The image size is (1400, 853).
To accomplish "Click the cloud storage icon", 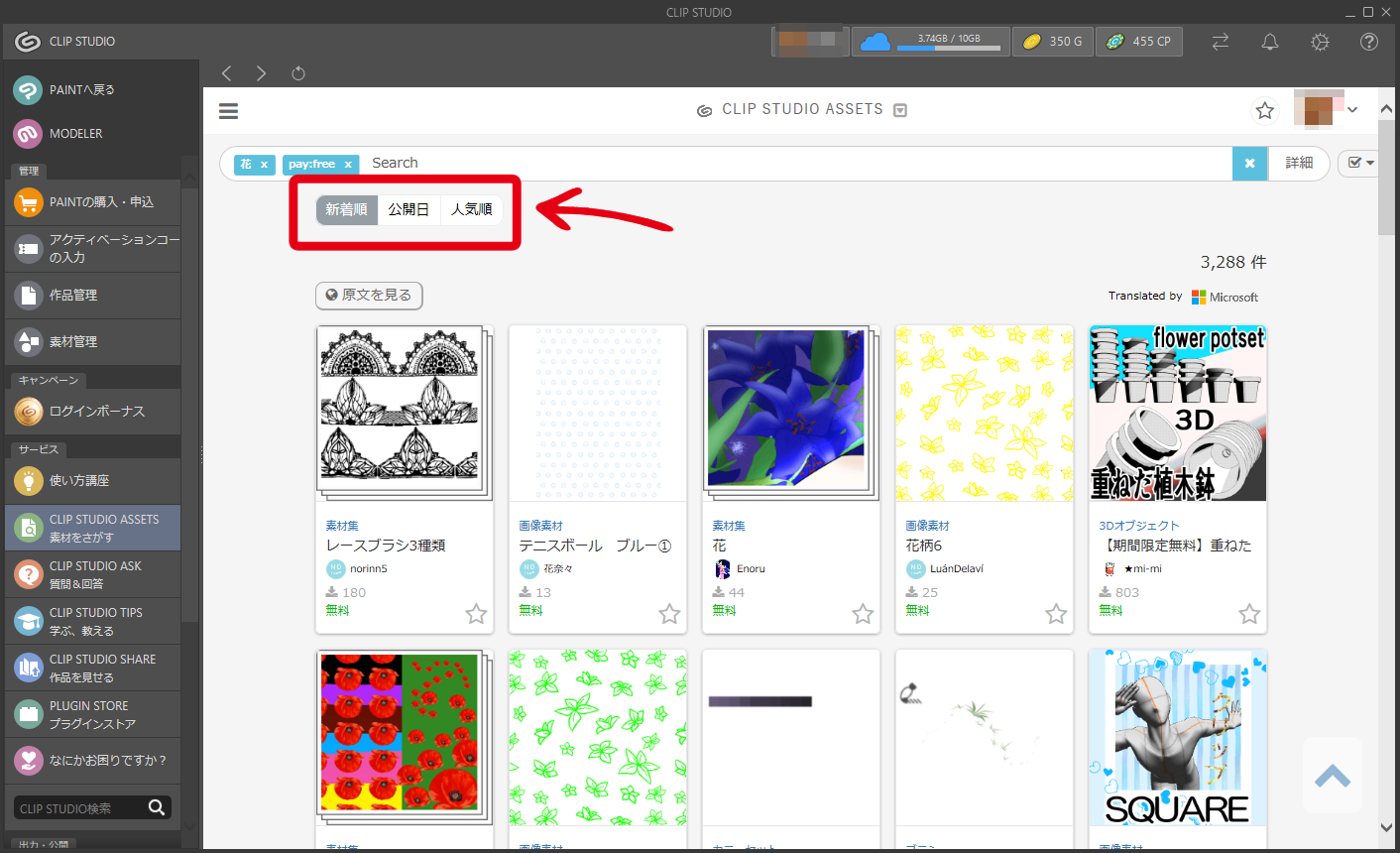I will tap(875, 42).
